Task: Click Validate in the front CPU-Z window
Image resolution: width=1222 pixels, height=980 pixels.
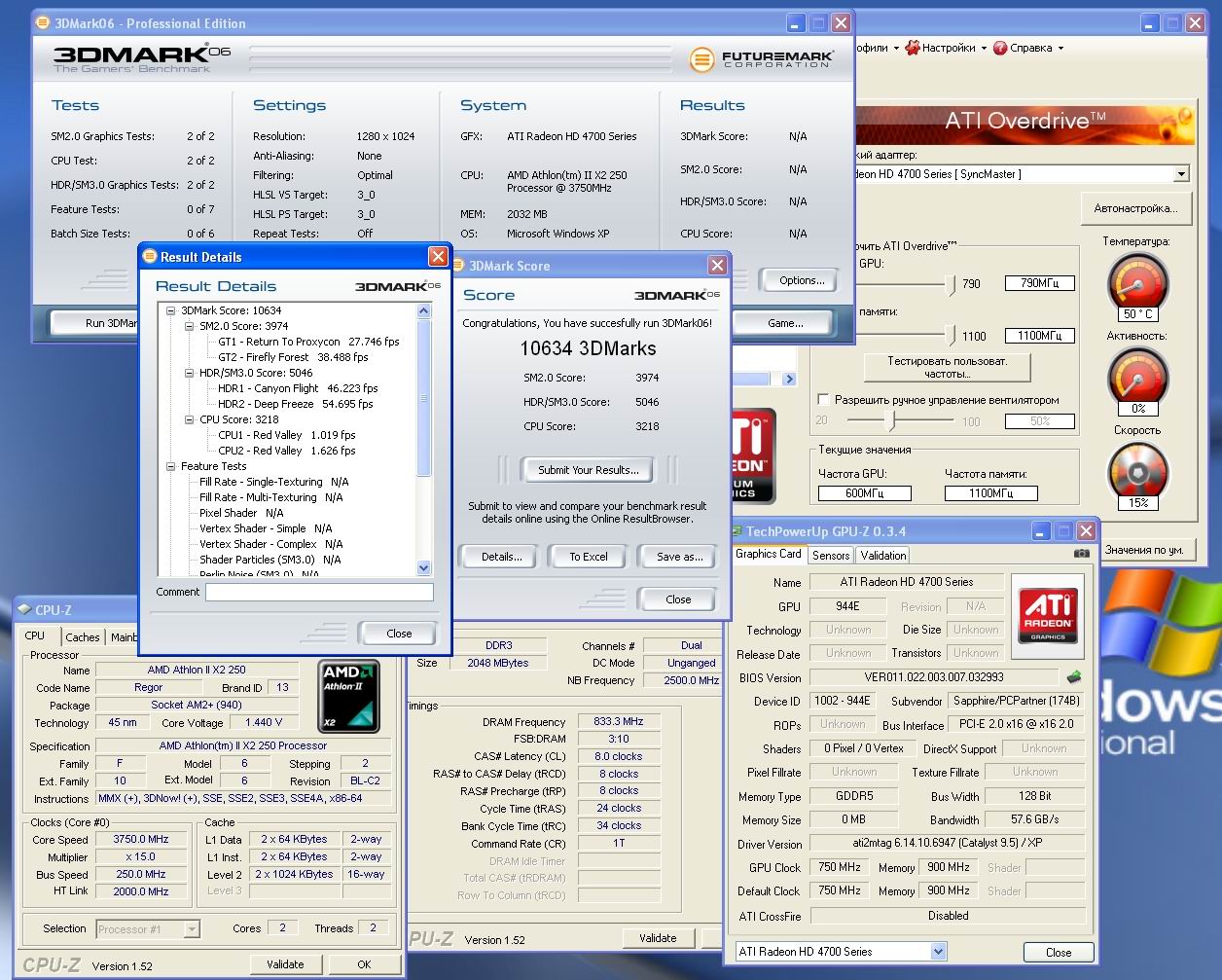Action: 285,964
